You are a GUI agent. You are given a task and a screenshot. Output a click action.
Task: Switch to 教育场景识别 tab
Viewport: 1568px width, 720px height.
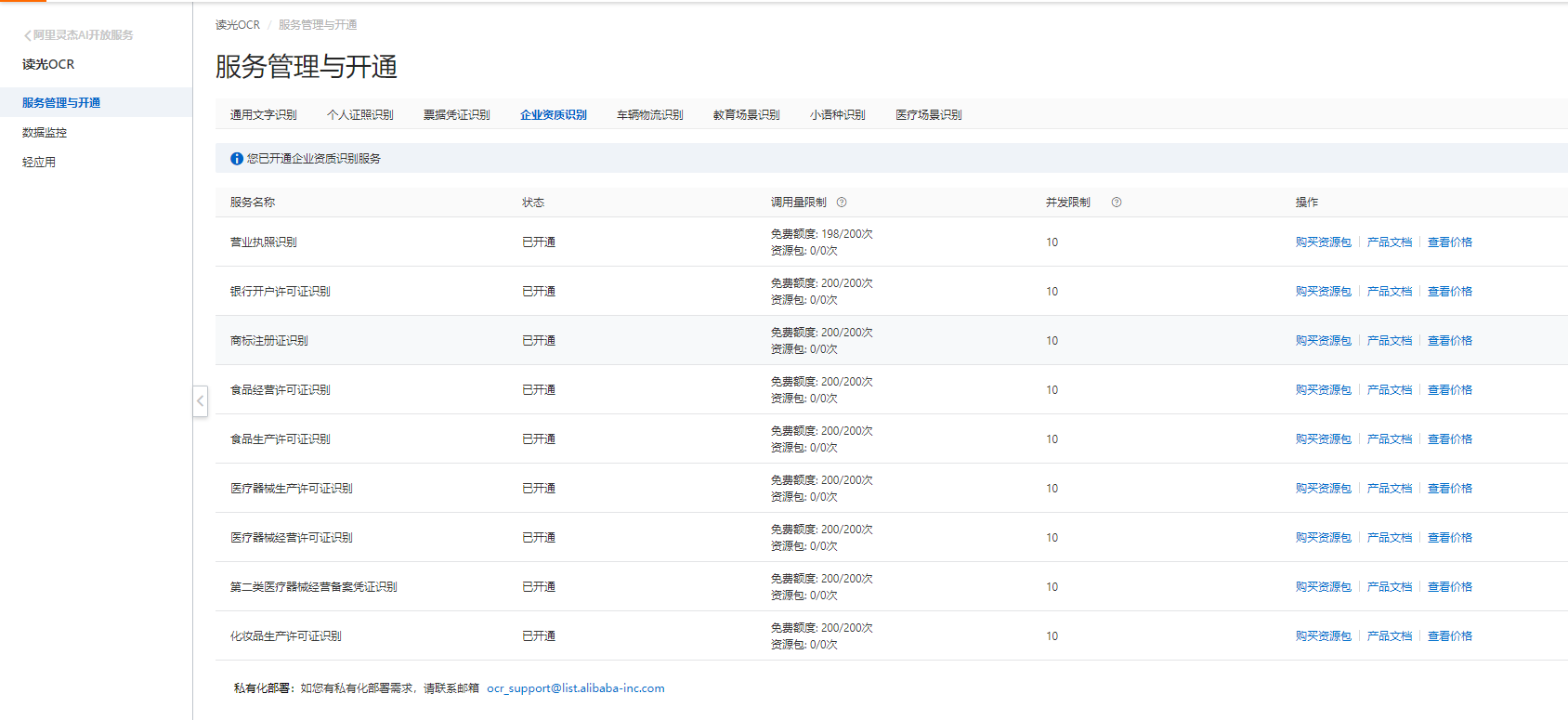(747, 115)
